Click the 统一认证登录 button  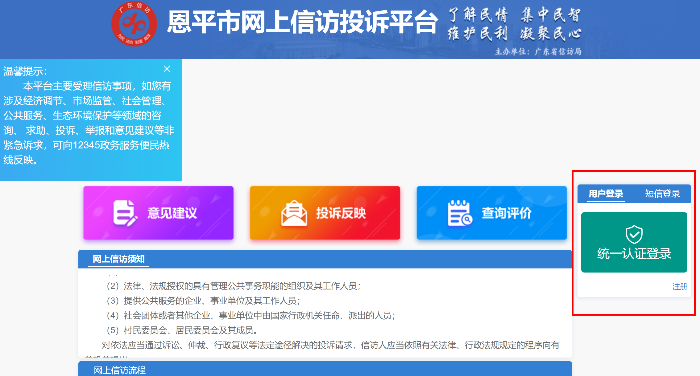[634, 242]
